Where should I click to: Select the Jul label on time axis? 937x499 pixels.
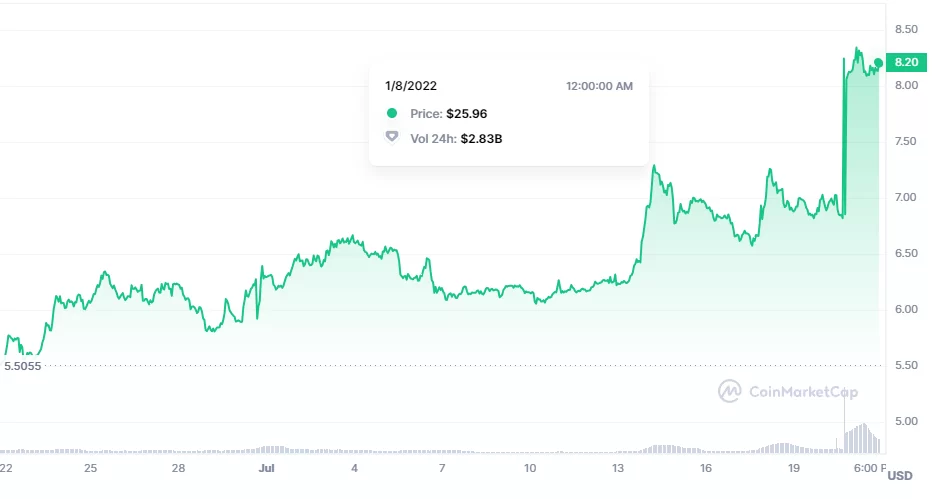(x=266, y=468)
